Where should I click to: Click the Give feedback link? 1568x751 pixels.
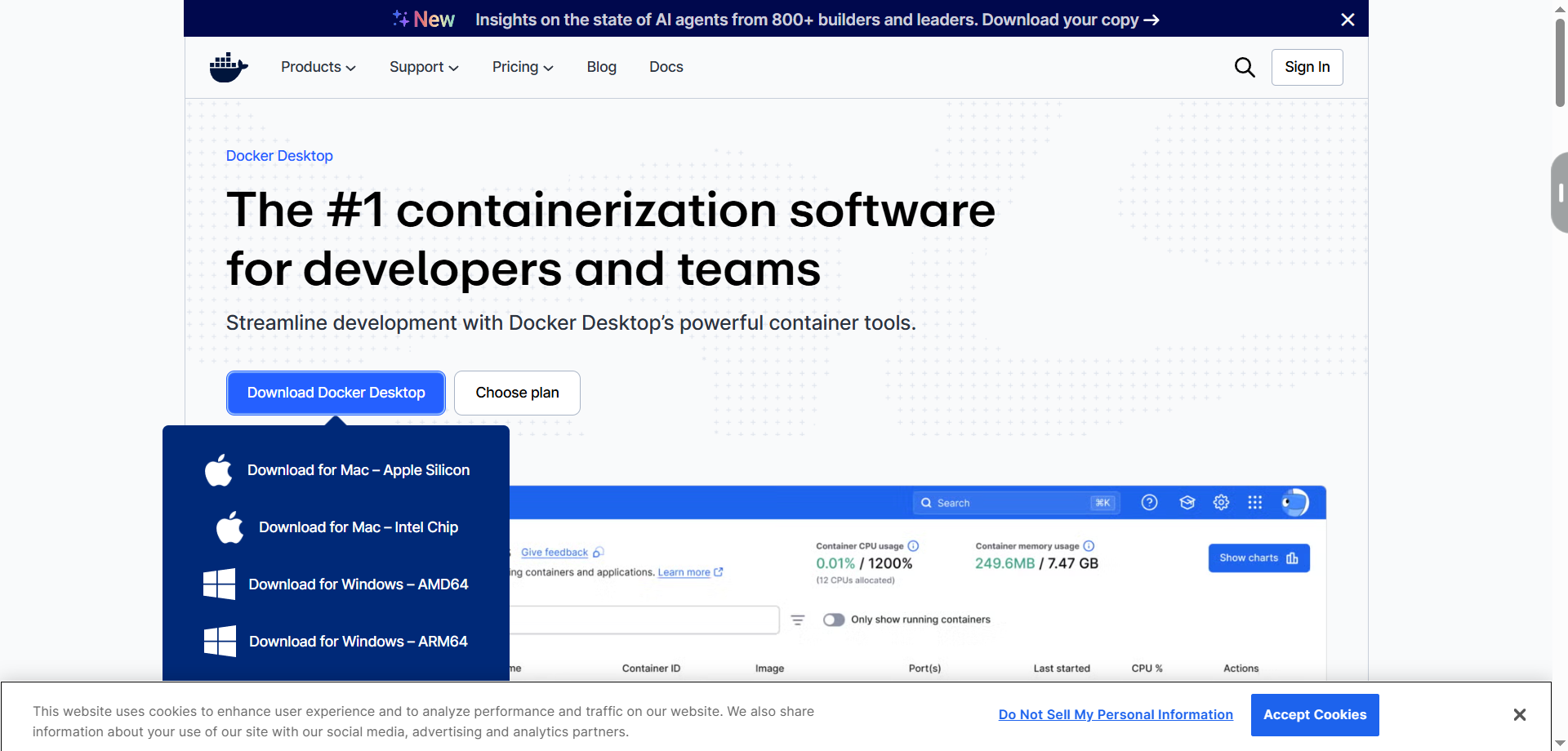(555, 553)
